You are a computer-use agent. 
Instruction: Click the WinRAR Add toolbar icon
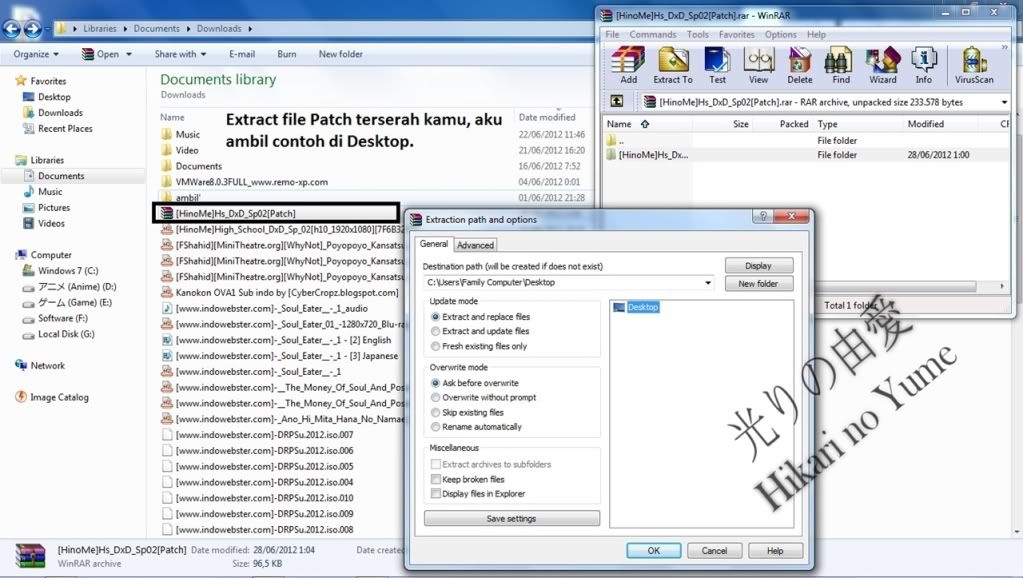click(628, 65)
